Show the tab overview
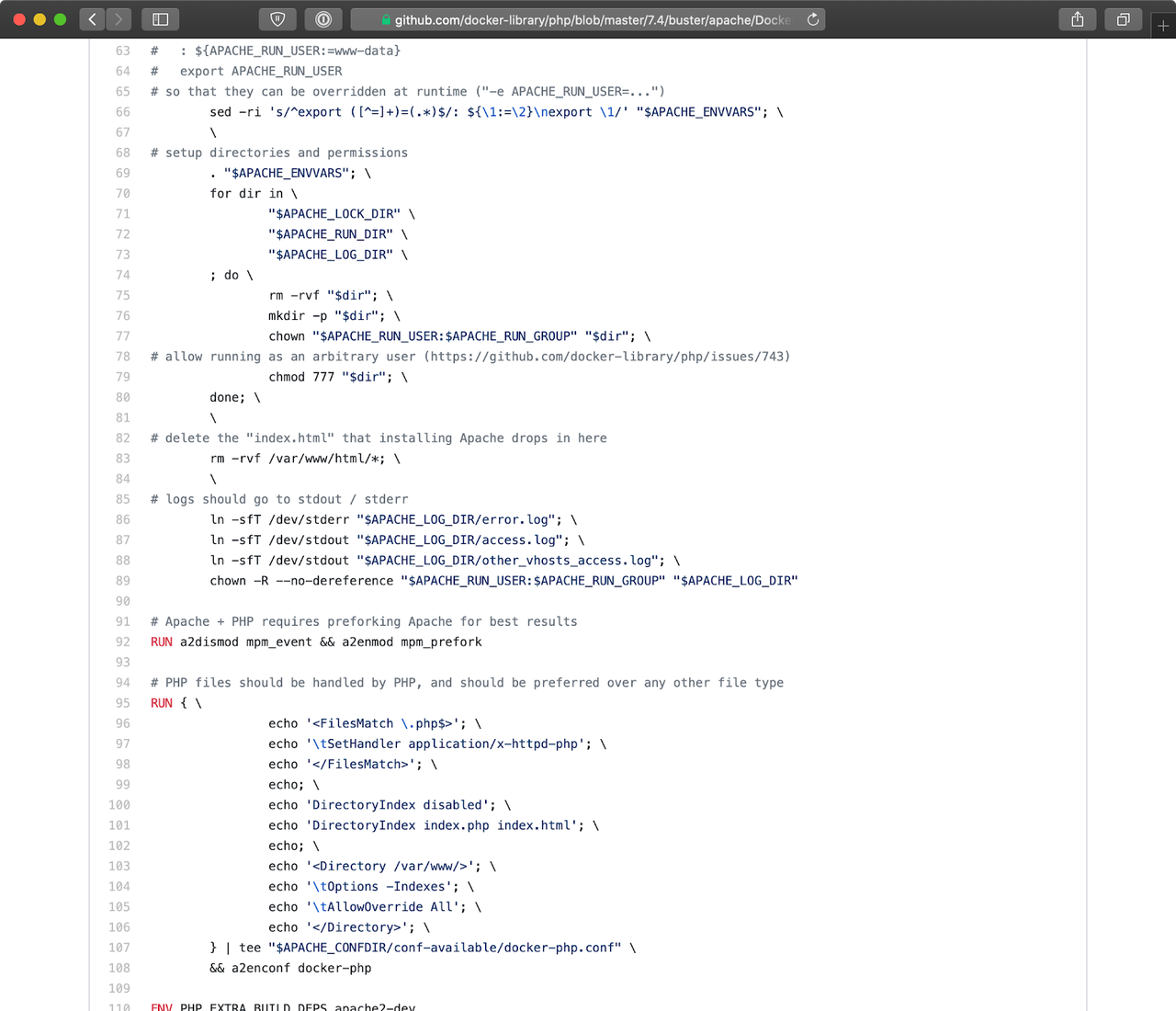This screenshot has width=1176, height=1011. tap(1123, 19)
